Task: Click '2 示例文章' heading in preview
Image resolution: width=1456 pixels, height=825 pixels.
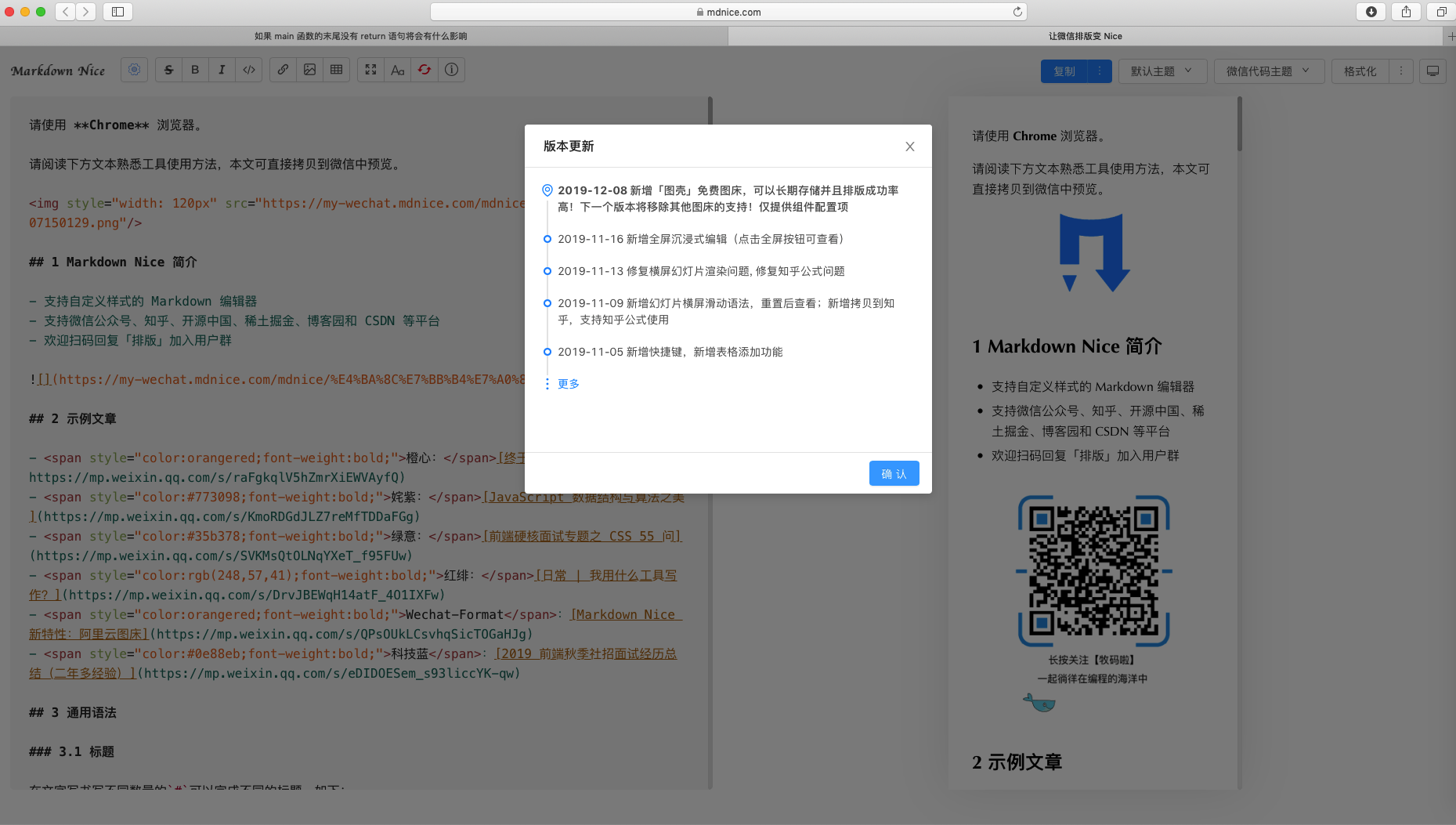Action: tap(1017, 762)
